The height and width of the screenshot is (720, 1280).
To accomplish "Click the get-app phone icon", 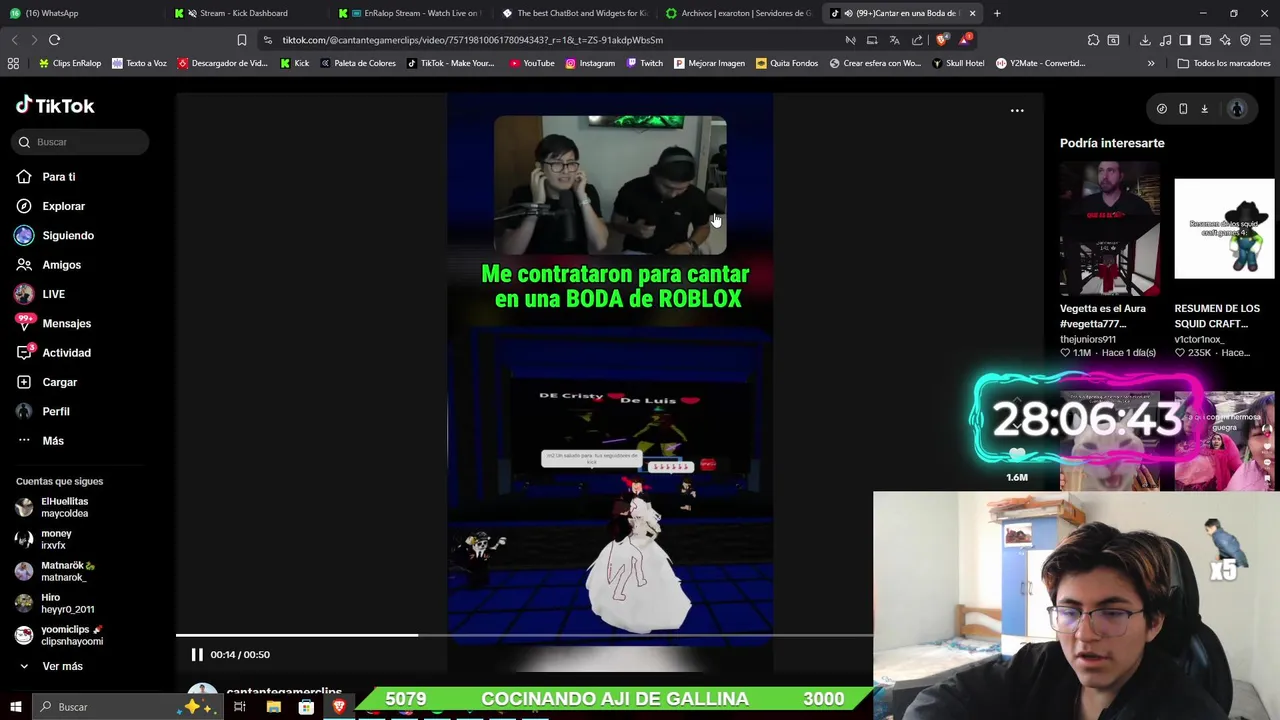I will pos(1183,109).
